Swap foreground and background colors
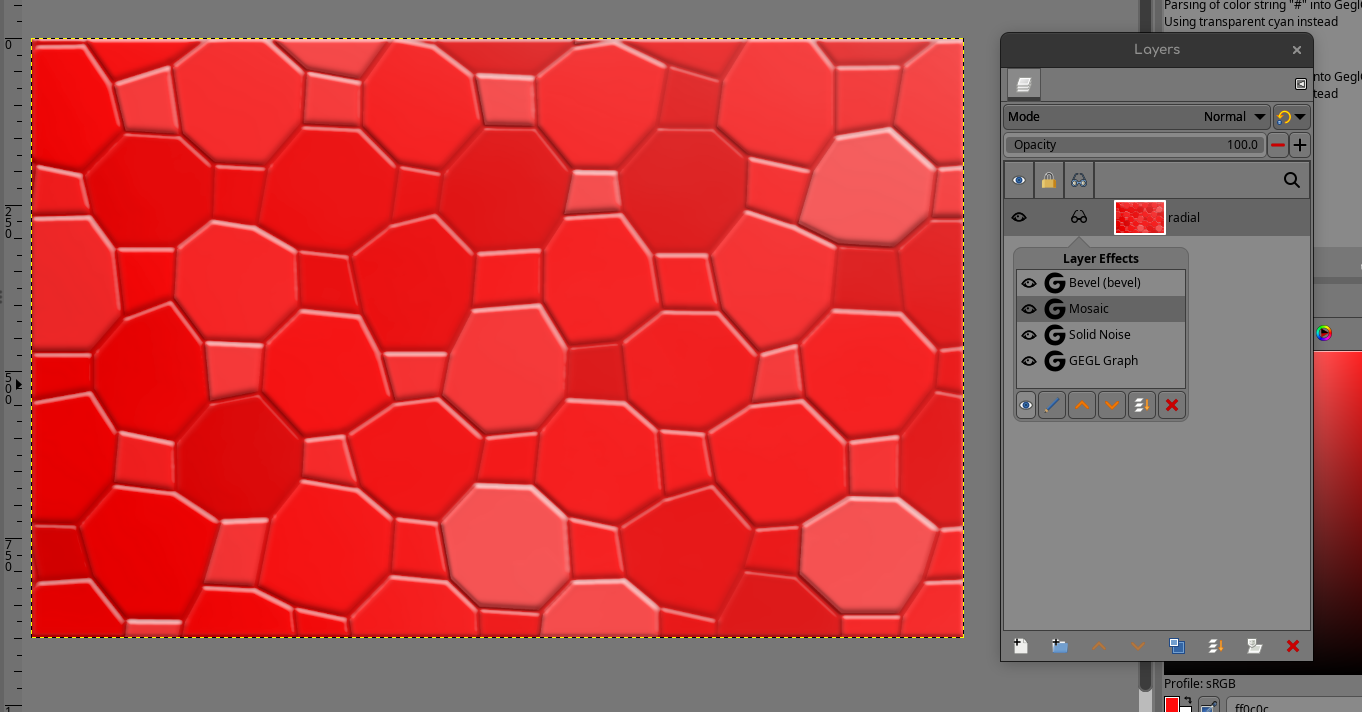 (x=1187, y=701)
